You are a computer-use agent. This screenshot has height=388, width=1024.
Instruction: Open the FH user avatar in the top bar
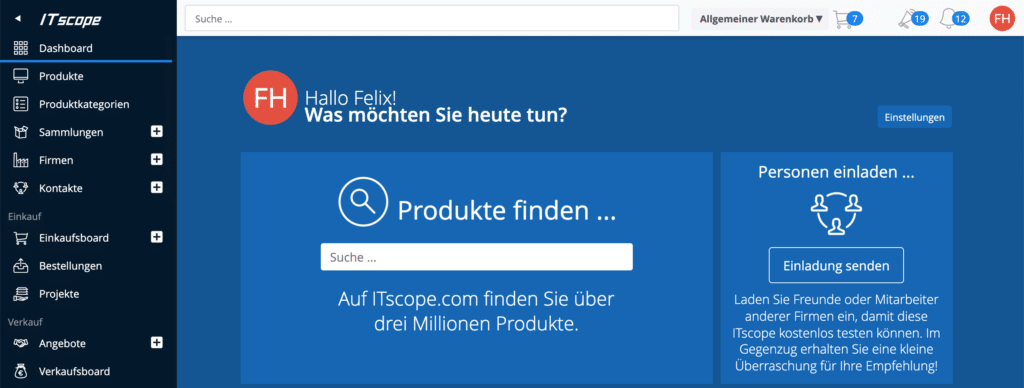tap(1001, 19)
